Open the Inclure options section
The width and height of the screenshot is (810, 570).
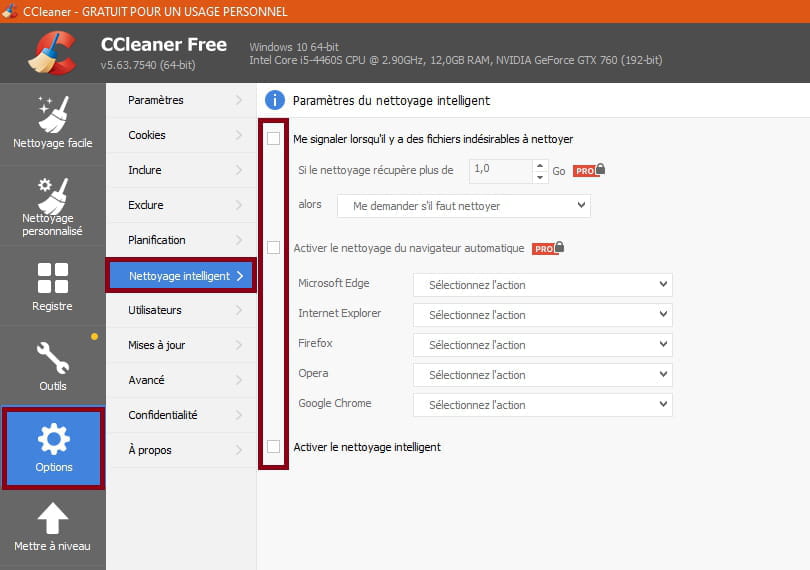(181, 170)
